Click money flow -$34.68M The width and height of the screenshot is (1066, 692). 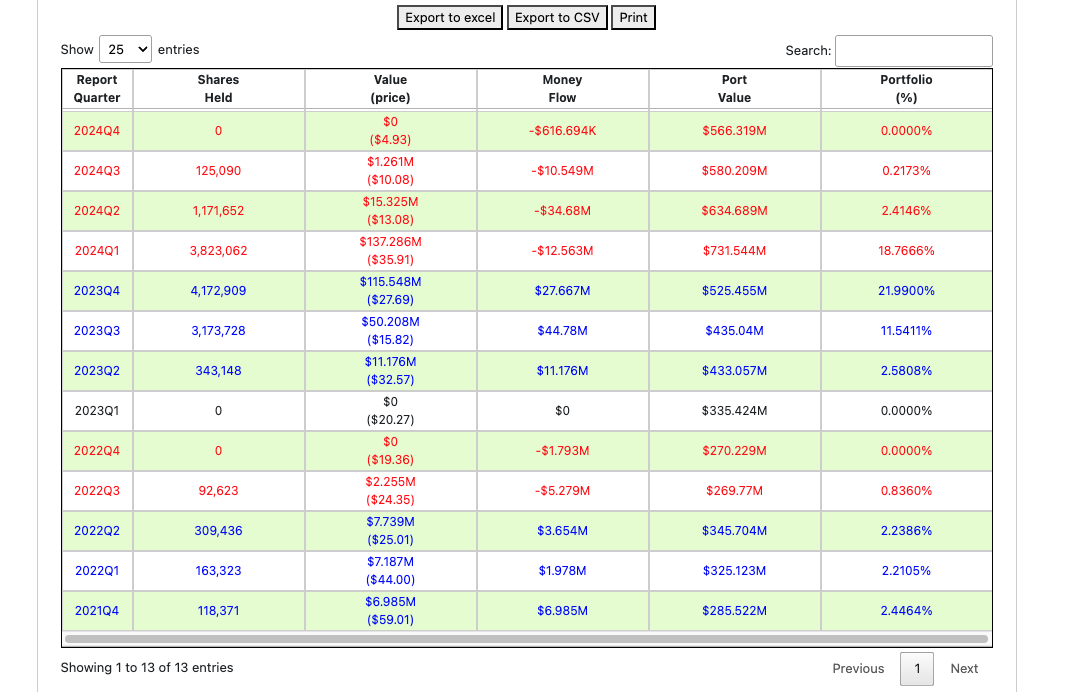[562, 211]
